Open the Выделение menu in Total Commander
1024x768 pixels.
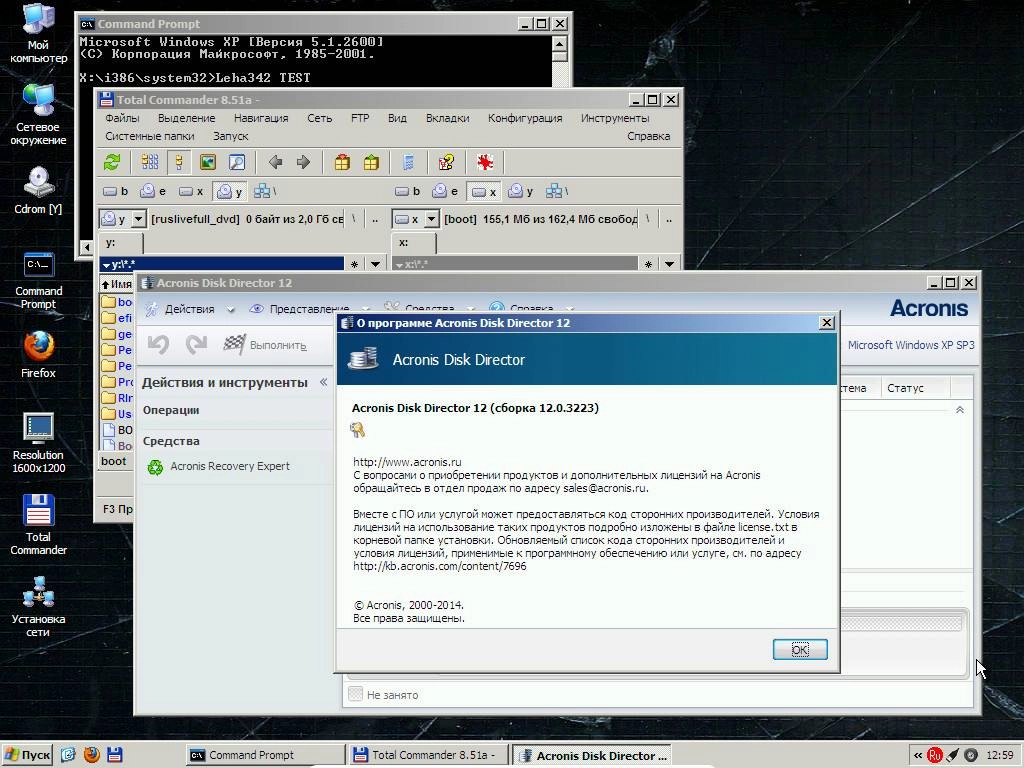point(186,118)
